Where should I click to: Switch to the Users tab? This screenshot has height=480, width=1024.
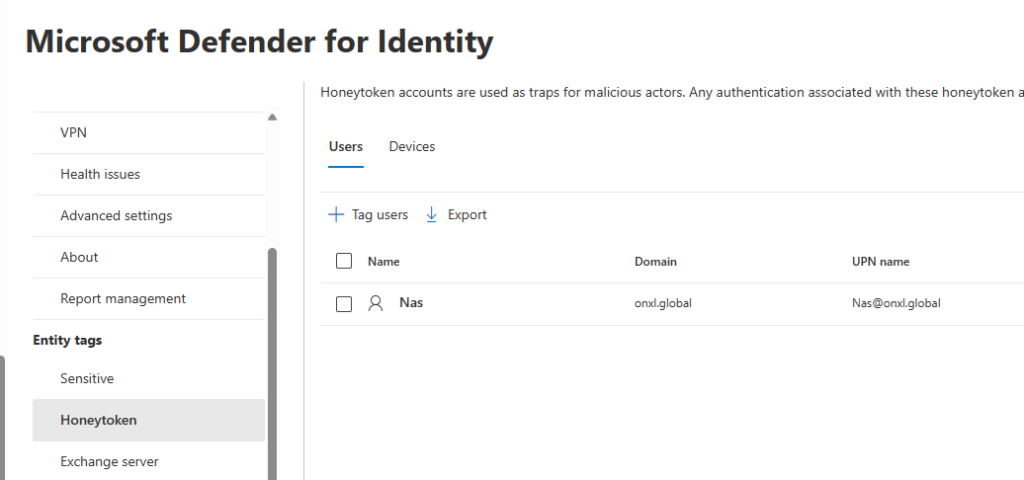pyautogui.click(x=345, y=146)
